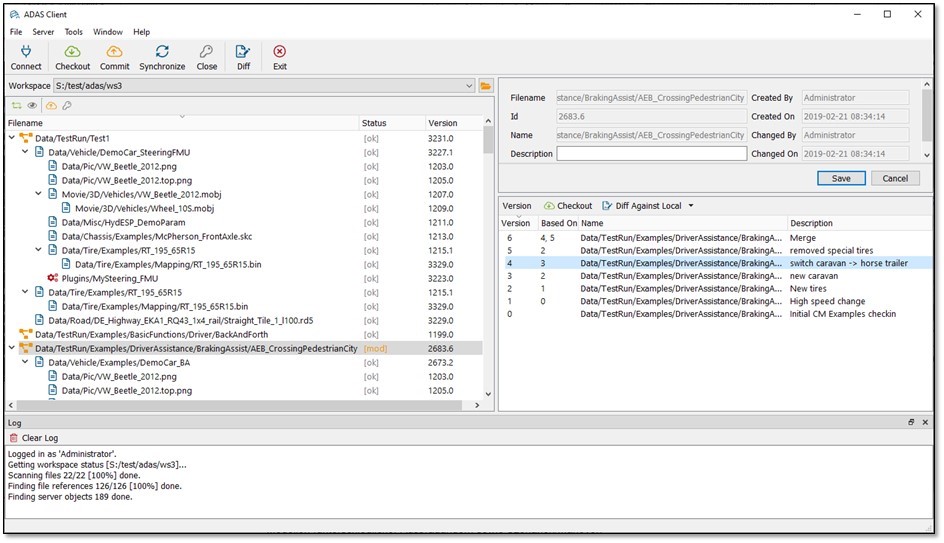Click the Id field showing 2683.6

(651, 116)
